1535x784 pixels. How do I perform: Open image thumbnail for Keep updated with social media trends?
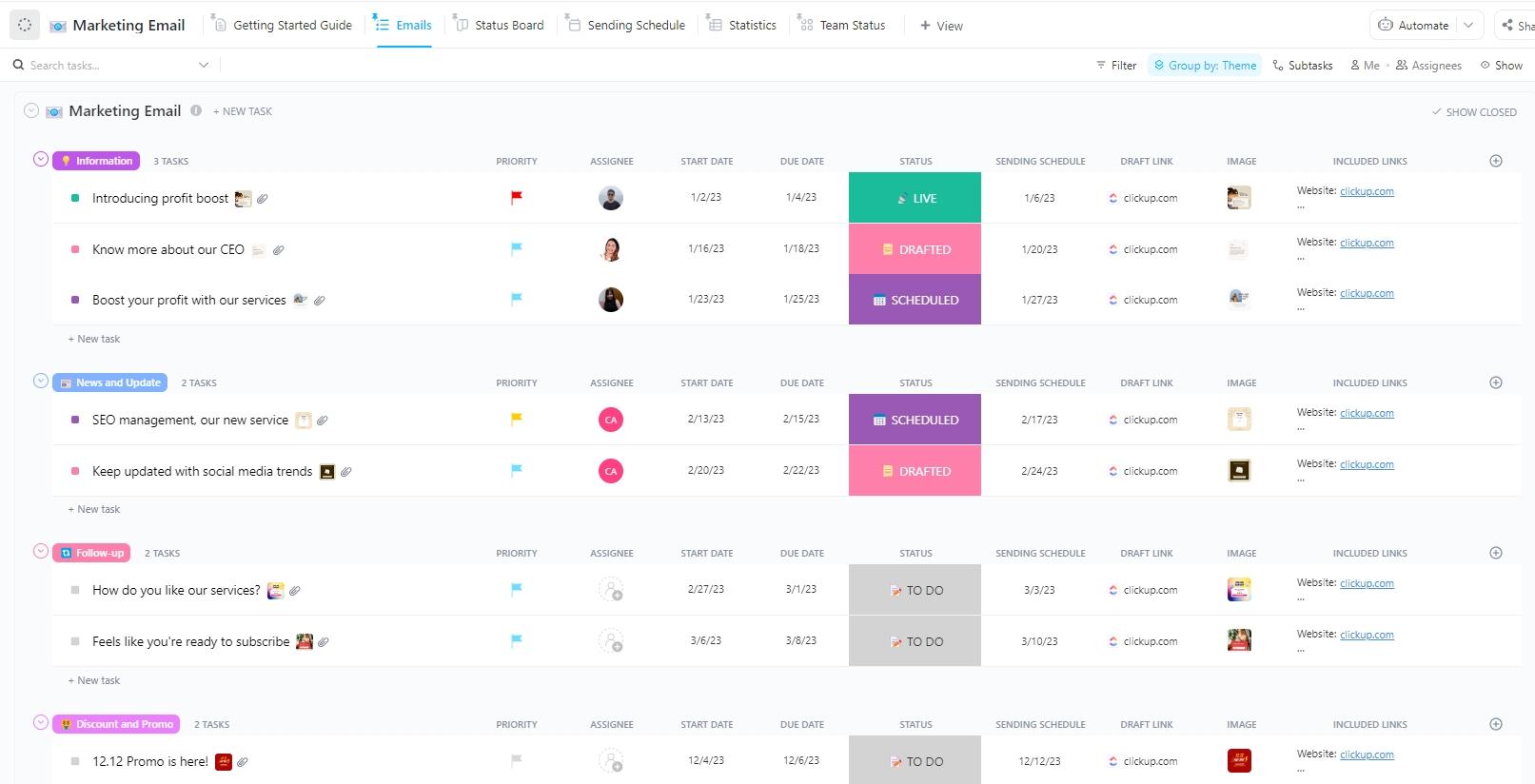tap(1239, 470)
